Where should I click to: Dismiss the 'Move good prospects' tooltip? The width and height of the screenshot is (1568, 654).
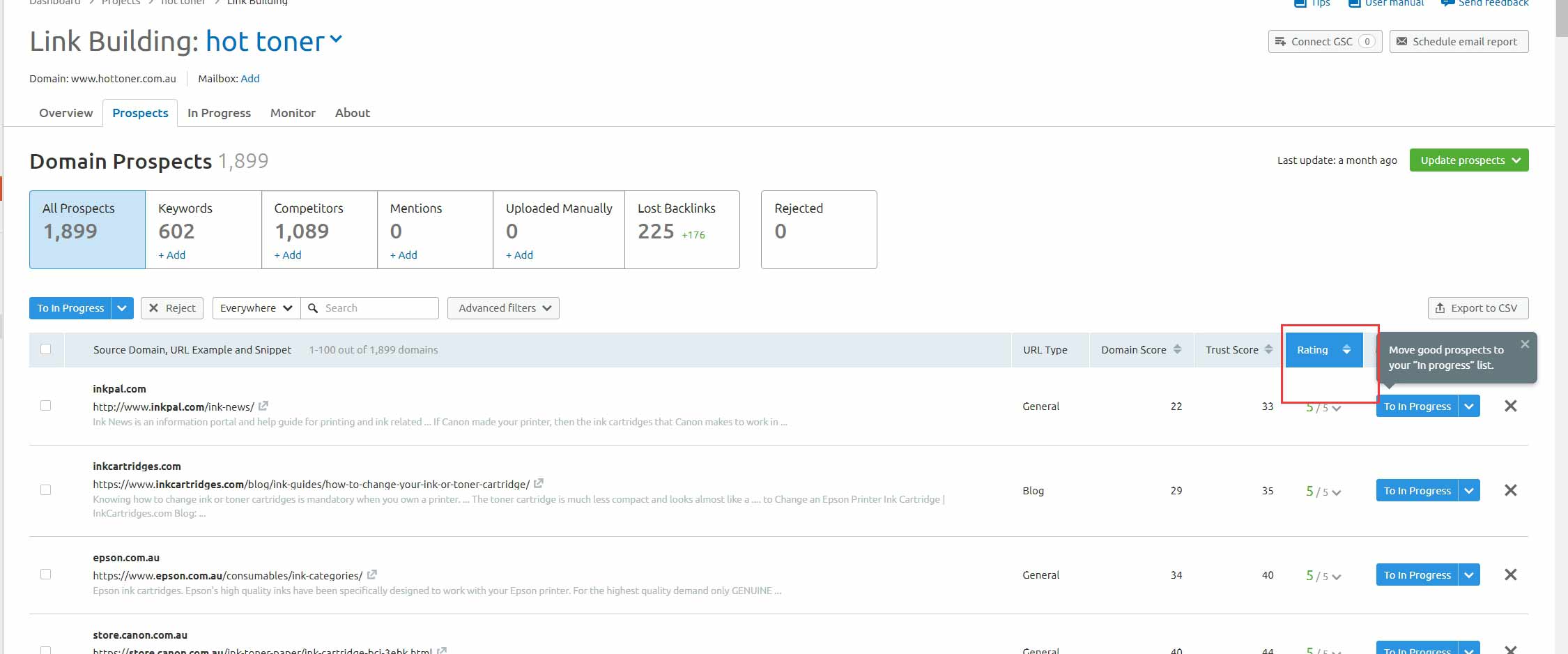(1525, 344)
